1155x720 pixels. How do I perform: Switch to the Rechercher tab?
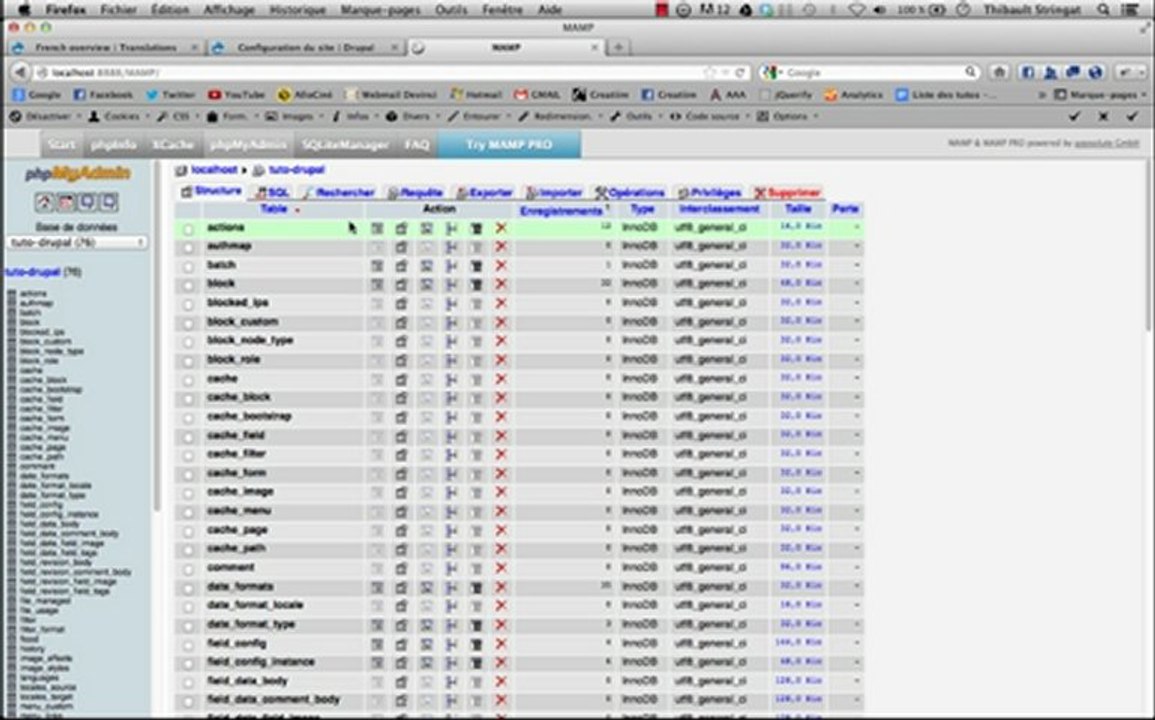pos(338,192)
